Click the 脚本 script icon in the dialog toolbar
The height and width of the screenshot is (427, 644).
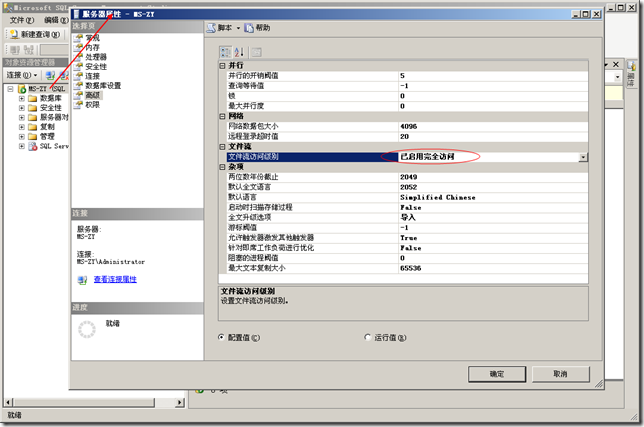pyautogui.click(x=211, y=28)
